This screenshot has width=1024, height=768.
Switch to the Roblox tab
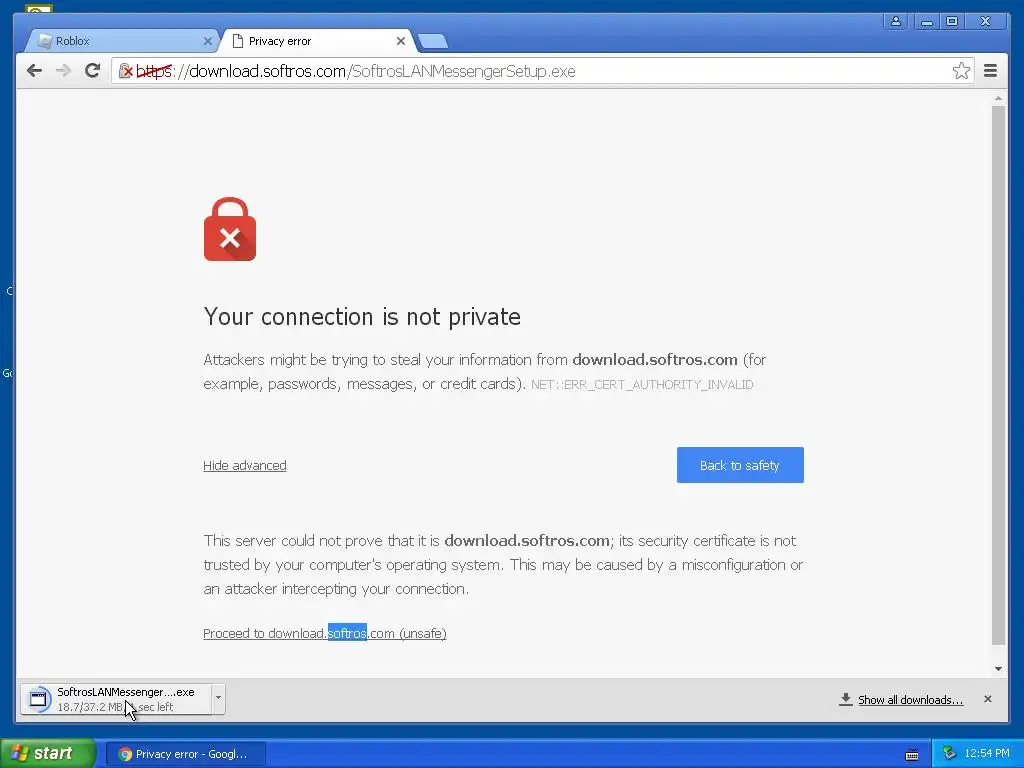[x=121, y=41]
